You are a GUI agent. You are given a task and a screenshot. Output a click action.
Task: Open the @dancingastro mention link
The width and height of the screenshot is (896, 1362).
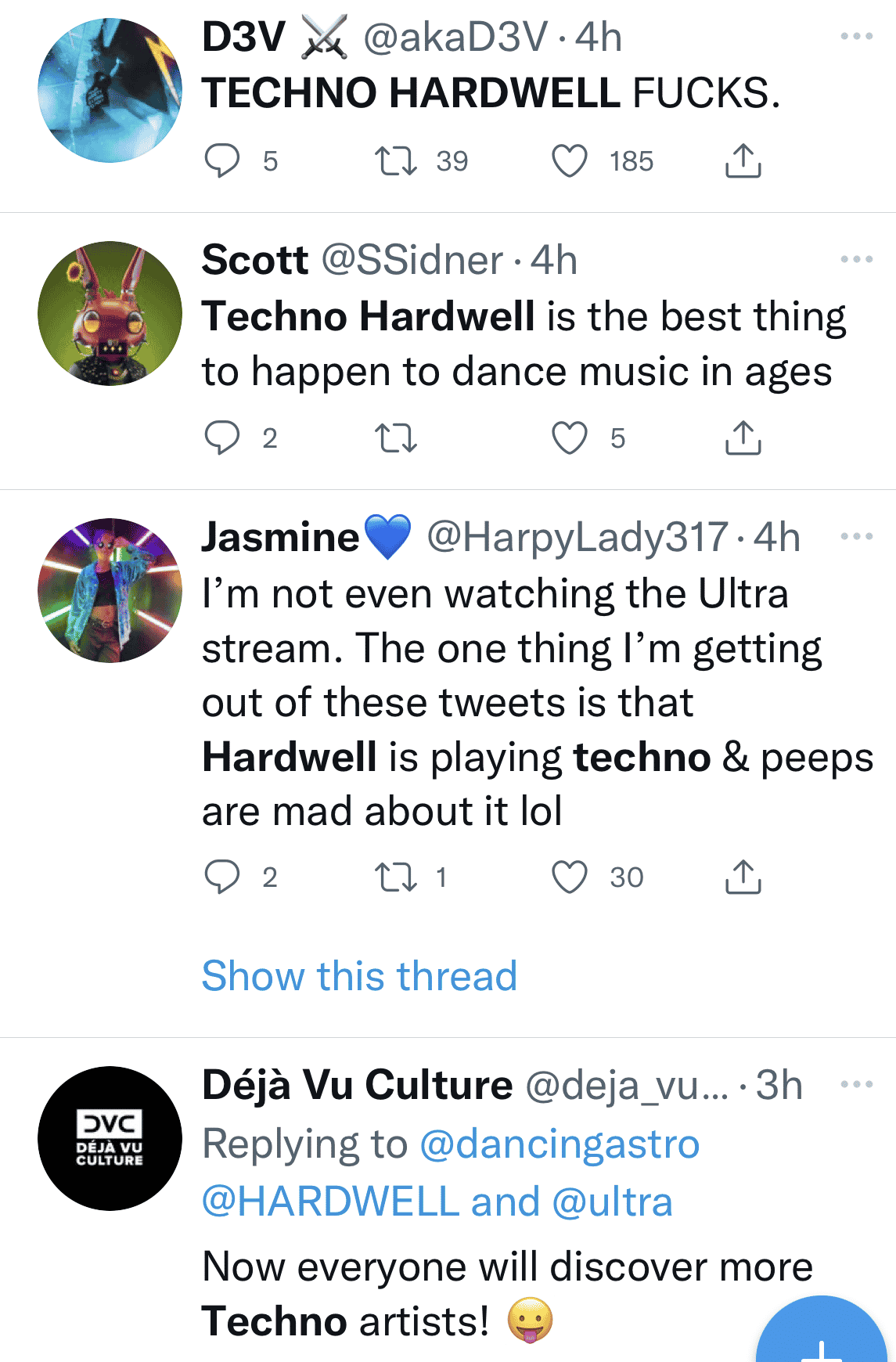pyautogui.click(x=560, y=1144)
